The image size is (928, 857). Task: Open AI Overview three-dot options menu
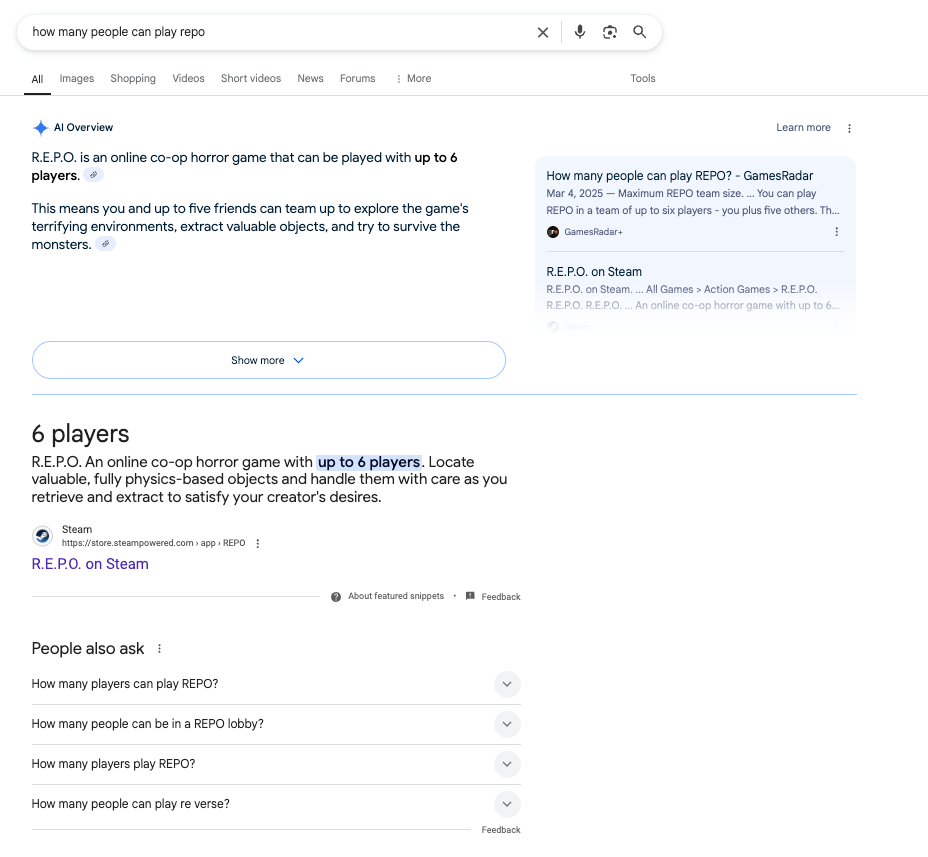pos(849,128)
